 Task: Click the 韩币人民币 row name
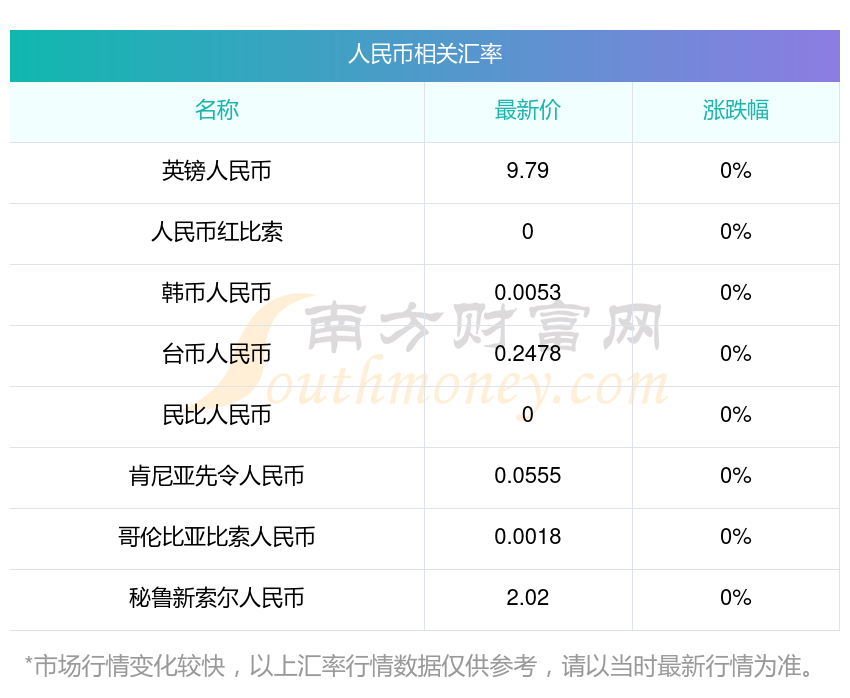(x=217, y=293)
